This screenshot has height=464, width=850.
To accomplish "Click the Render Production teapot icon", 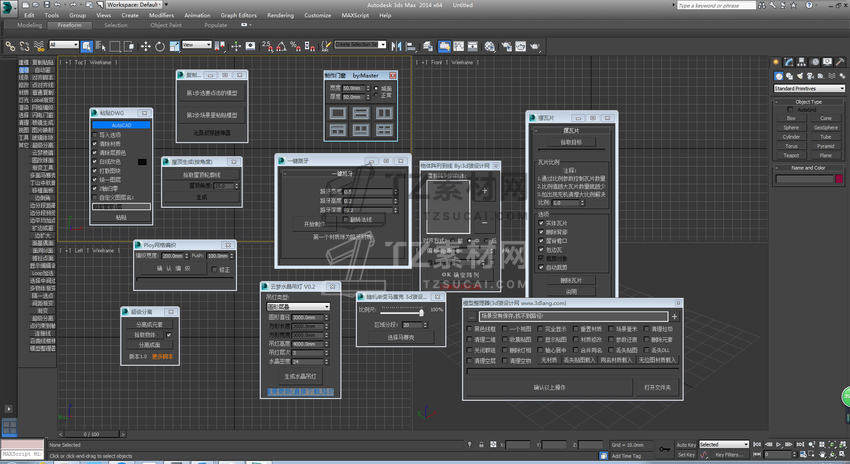I will [535, 47].
